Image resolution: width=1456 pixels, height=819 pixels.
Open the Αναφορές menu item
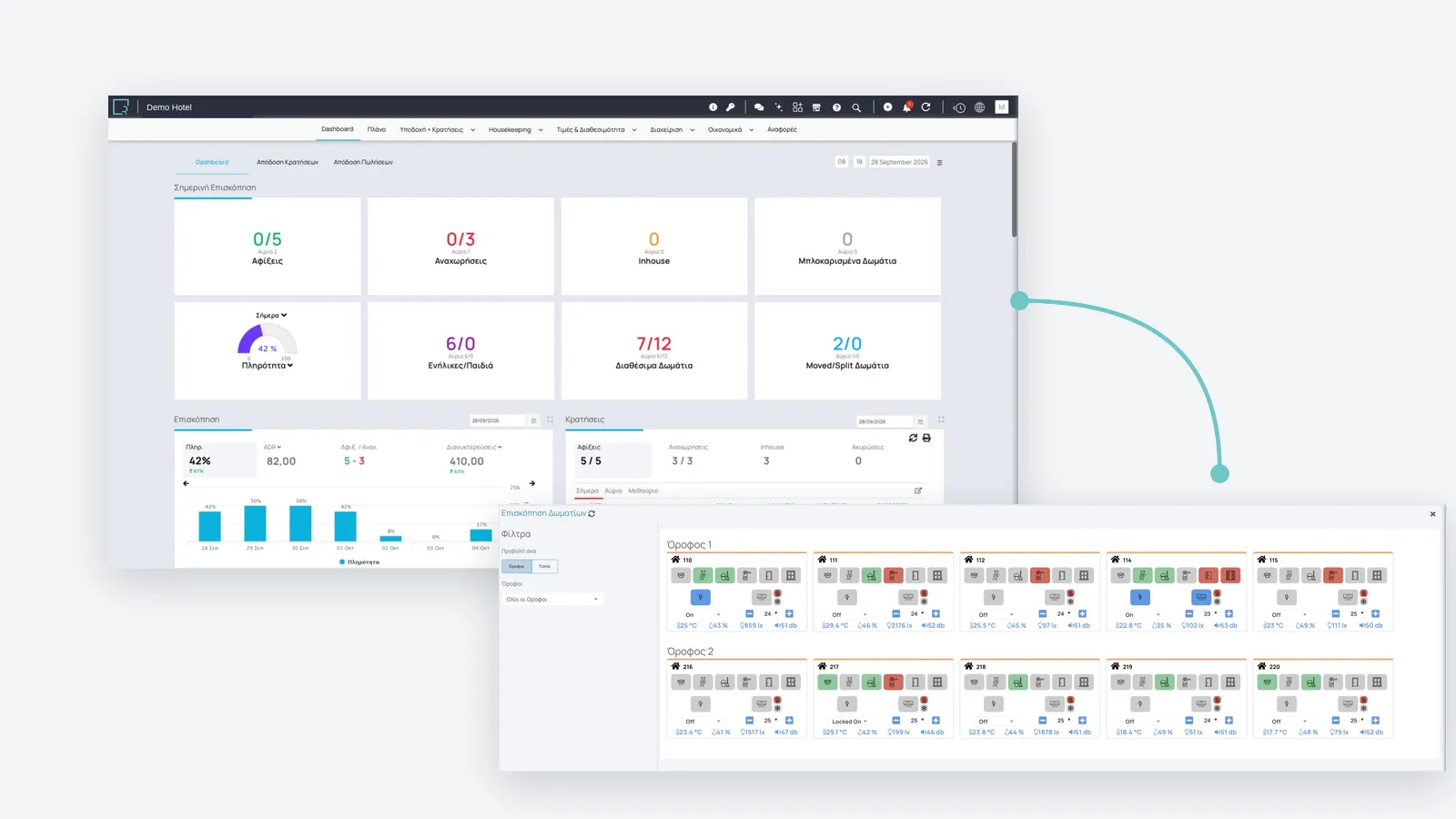(782, 129)
